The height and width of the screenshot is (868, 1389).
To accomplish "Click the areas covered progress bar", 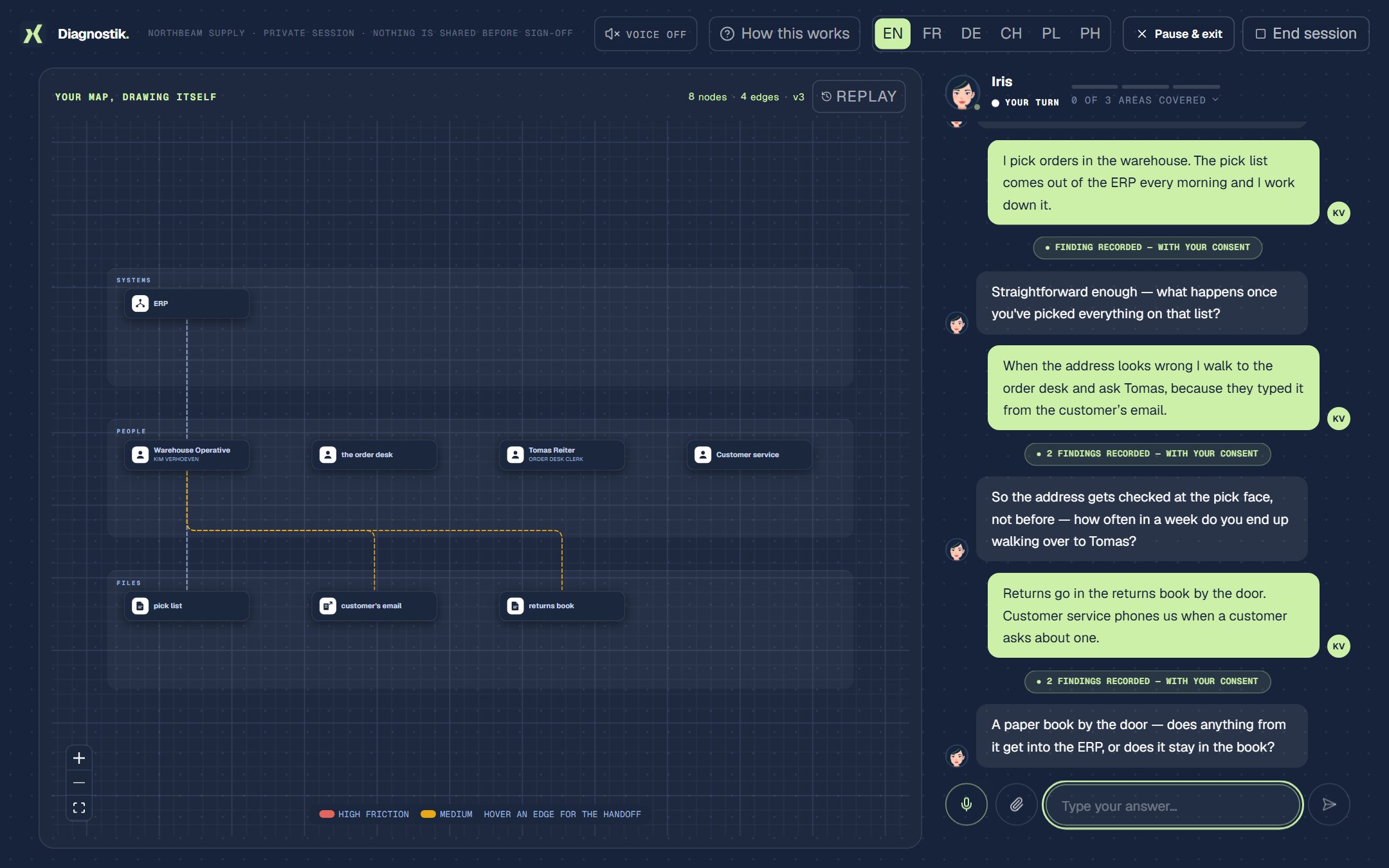I will (x=1145, y=86).
